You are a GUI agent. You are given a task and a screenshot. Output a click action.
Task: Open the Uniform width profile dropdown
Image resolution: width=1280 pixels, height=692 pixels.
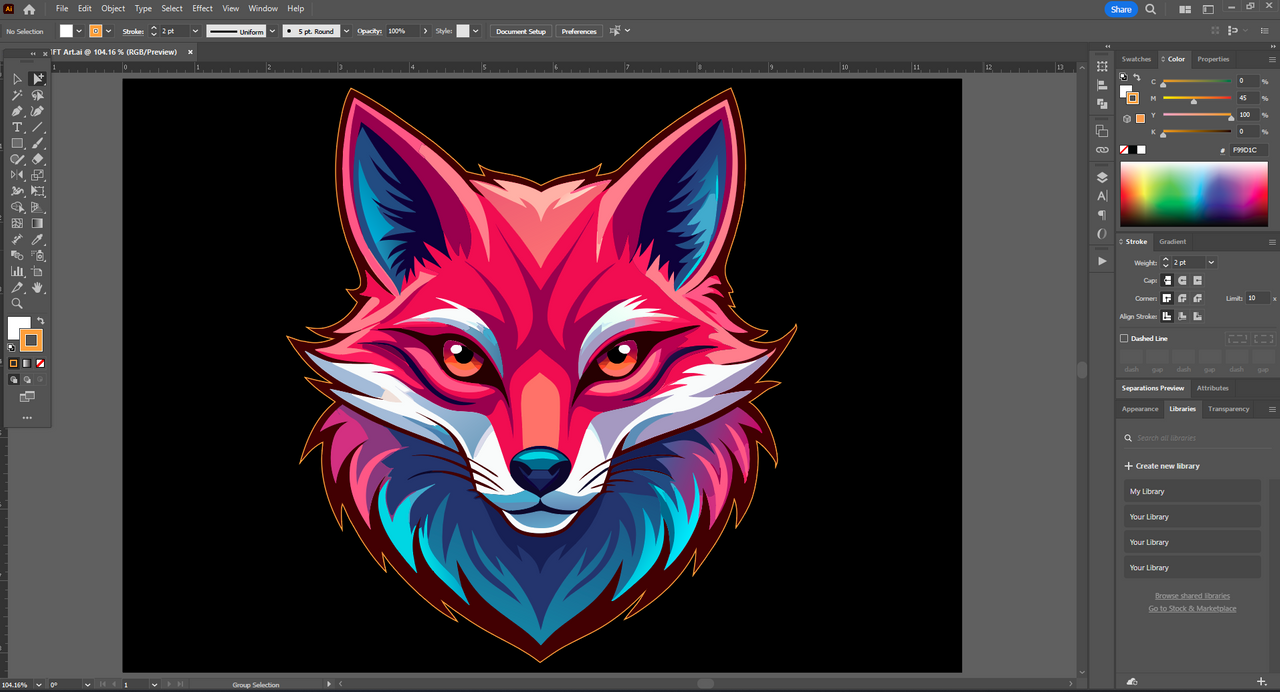coord(272,31)
